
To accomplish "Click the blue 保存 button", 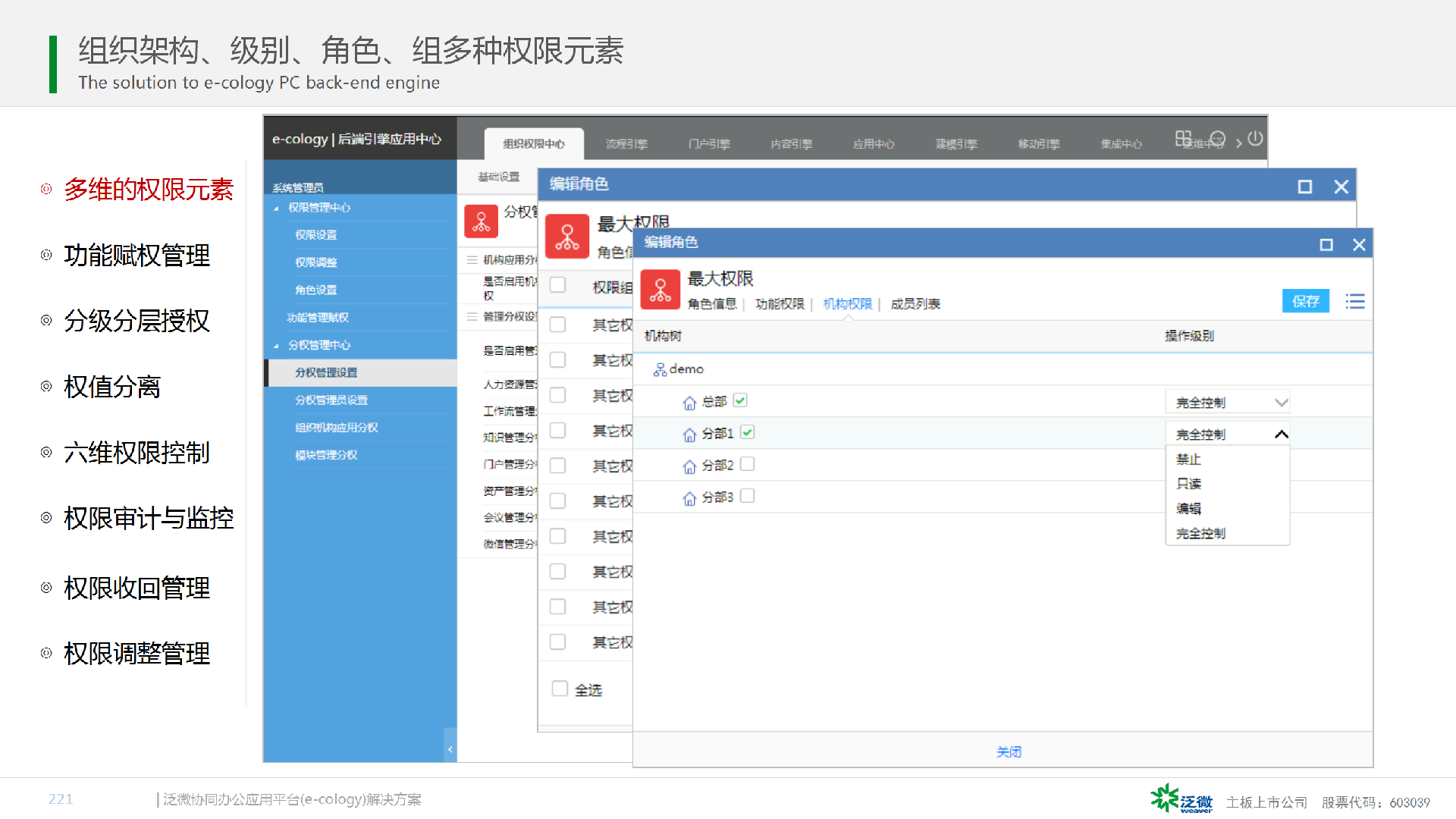I will 1306,301.
